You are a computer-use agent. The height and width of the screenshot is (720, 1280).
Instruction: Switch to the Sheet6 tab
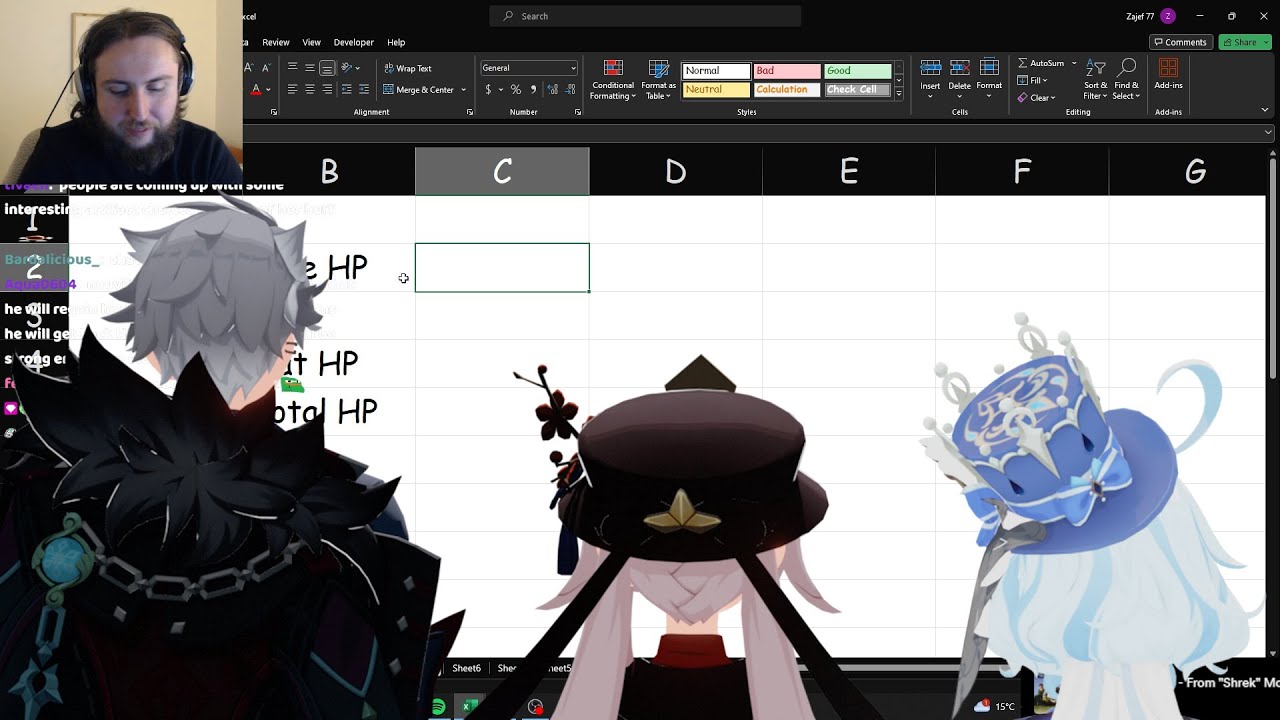pos(466,668)
